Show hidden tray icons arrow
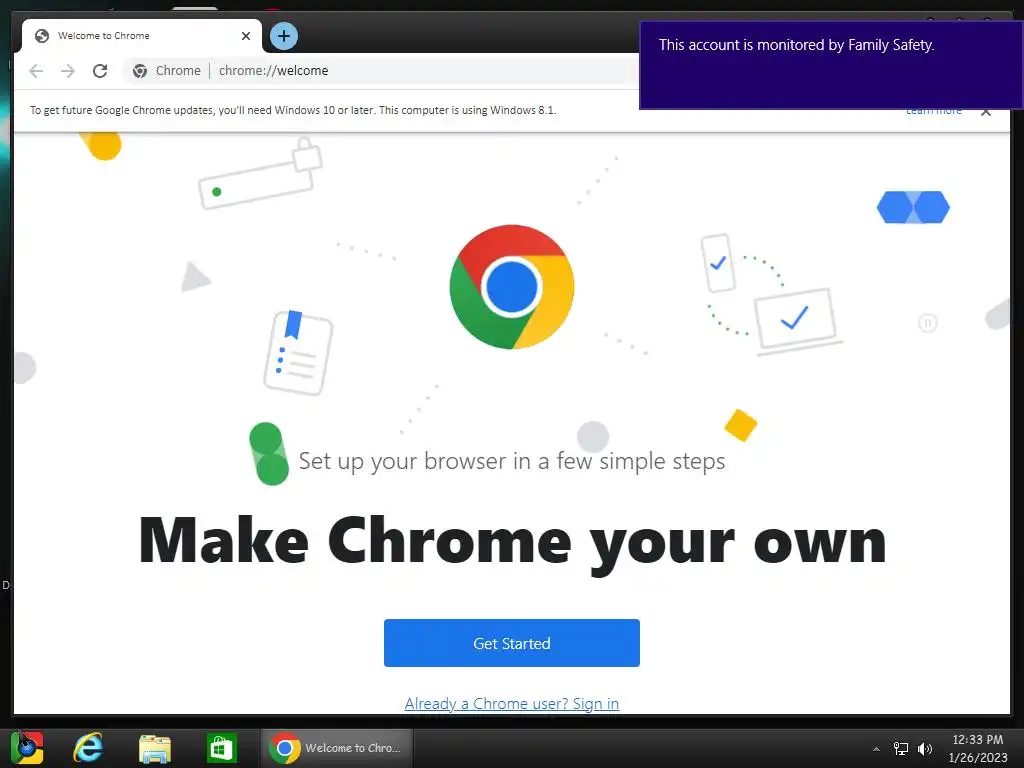1024x768 pixels. [x=876, y=749]
